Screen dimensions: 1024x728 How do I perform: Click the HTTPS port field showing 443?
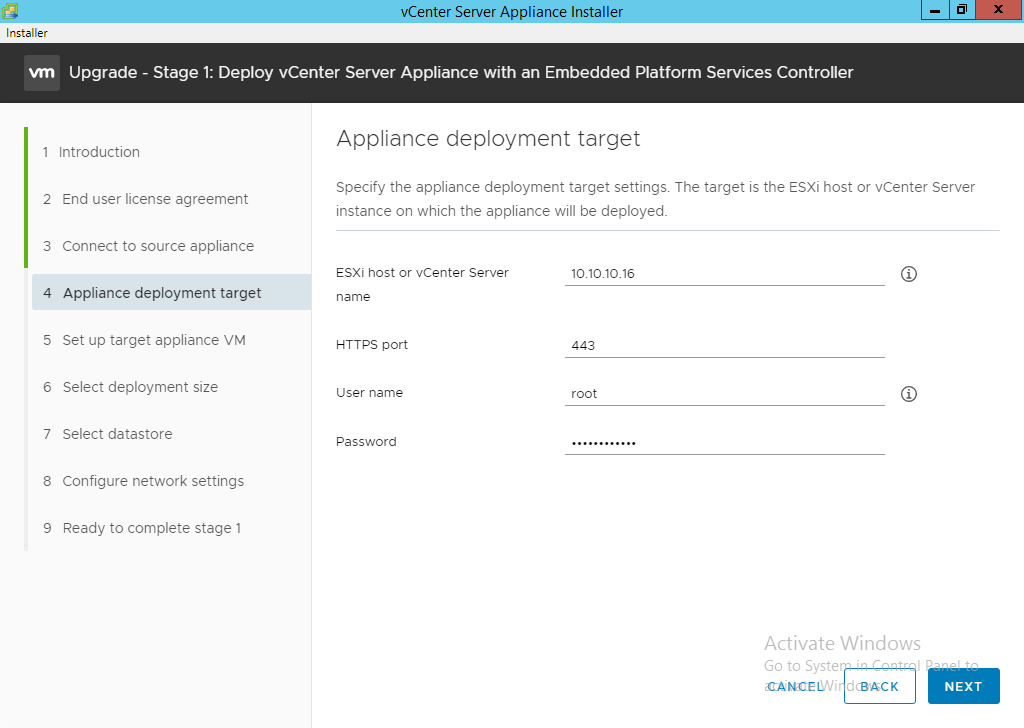[x=724, y=345]
